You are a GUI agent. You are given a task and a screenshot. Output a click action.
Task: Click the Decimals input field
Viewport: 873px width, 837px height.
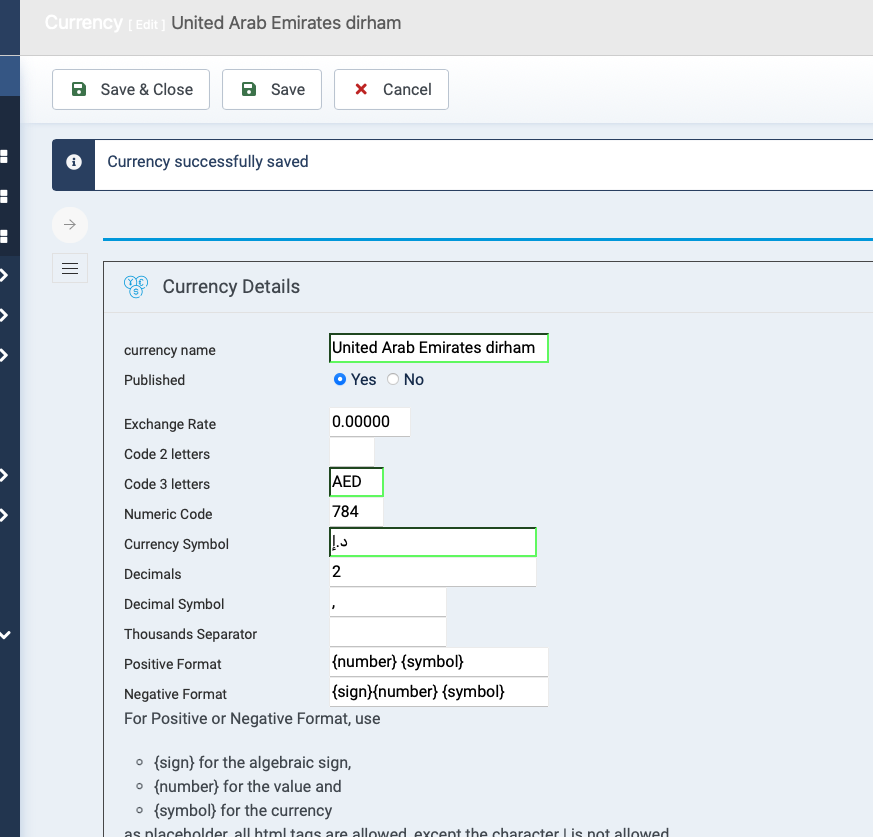[x=433, y=572]
